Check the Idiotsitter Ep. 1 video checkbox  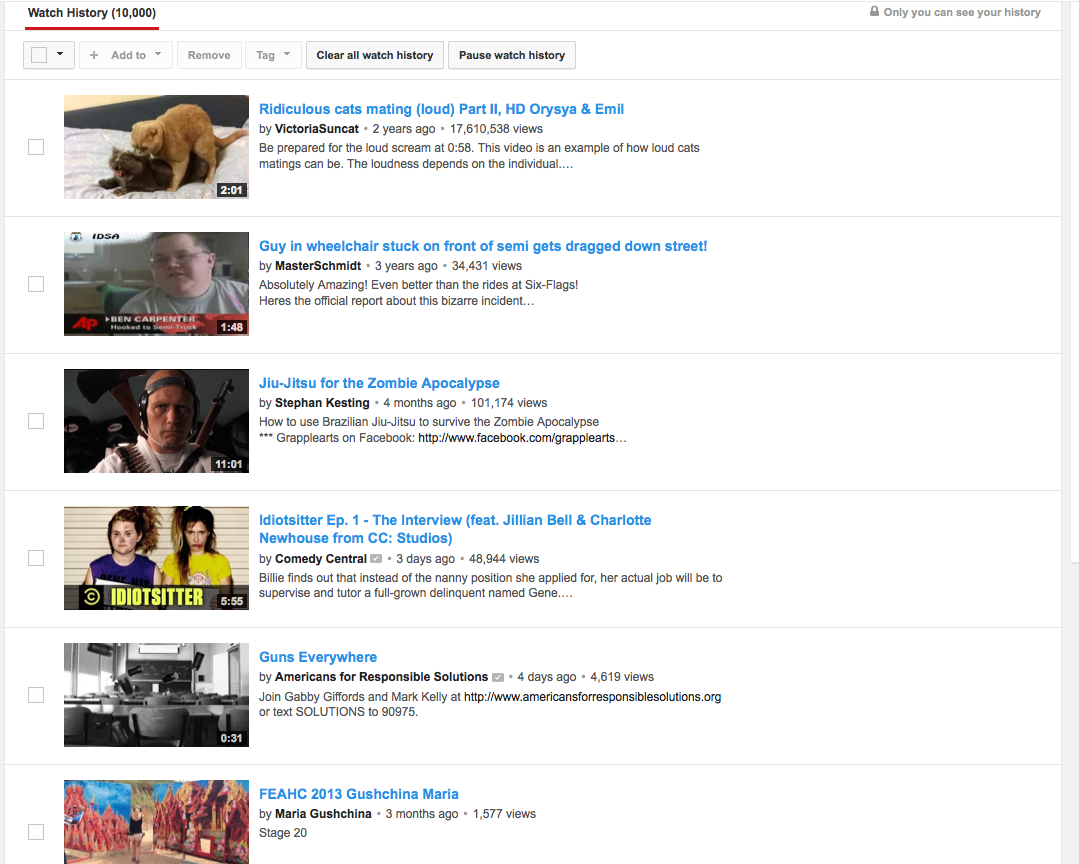click(36, 558)
